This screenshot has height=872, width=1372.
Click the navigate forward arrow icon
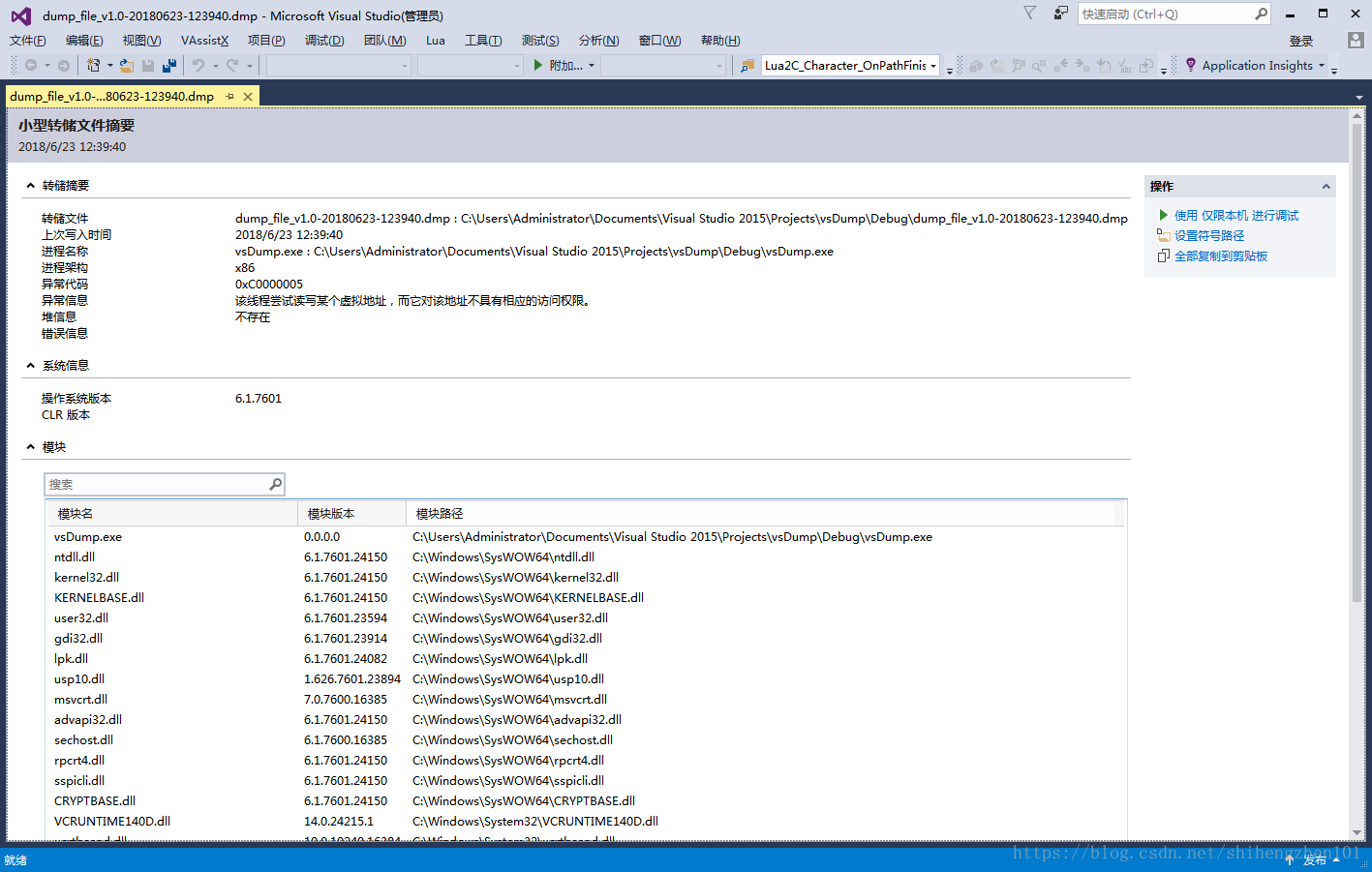pos(64,66)
